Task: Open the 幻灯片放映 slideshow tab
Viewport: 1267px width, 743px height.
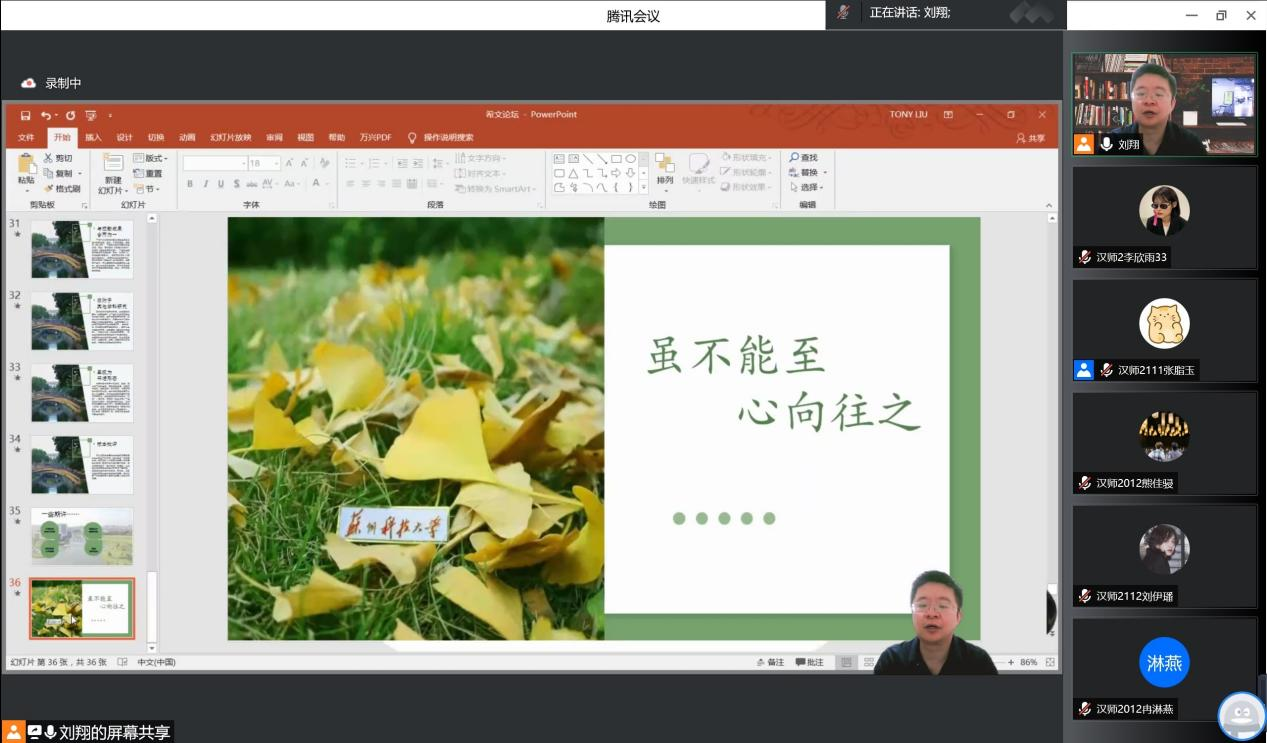Action: pos(230,138)
